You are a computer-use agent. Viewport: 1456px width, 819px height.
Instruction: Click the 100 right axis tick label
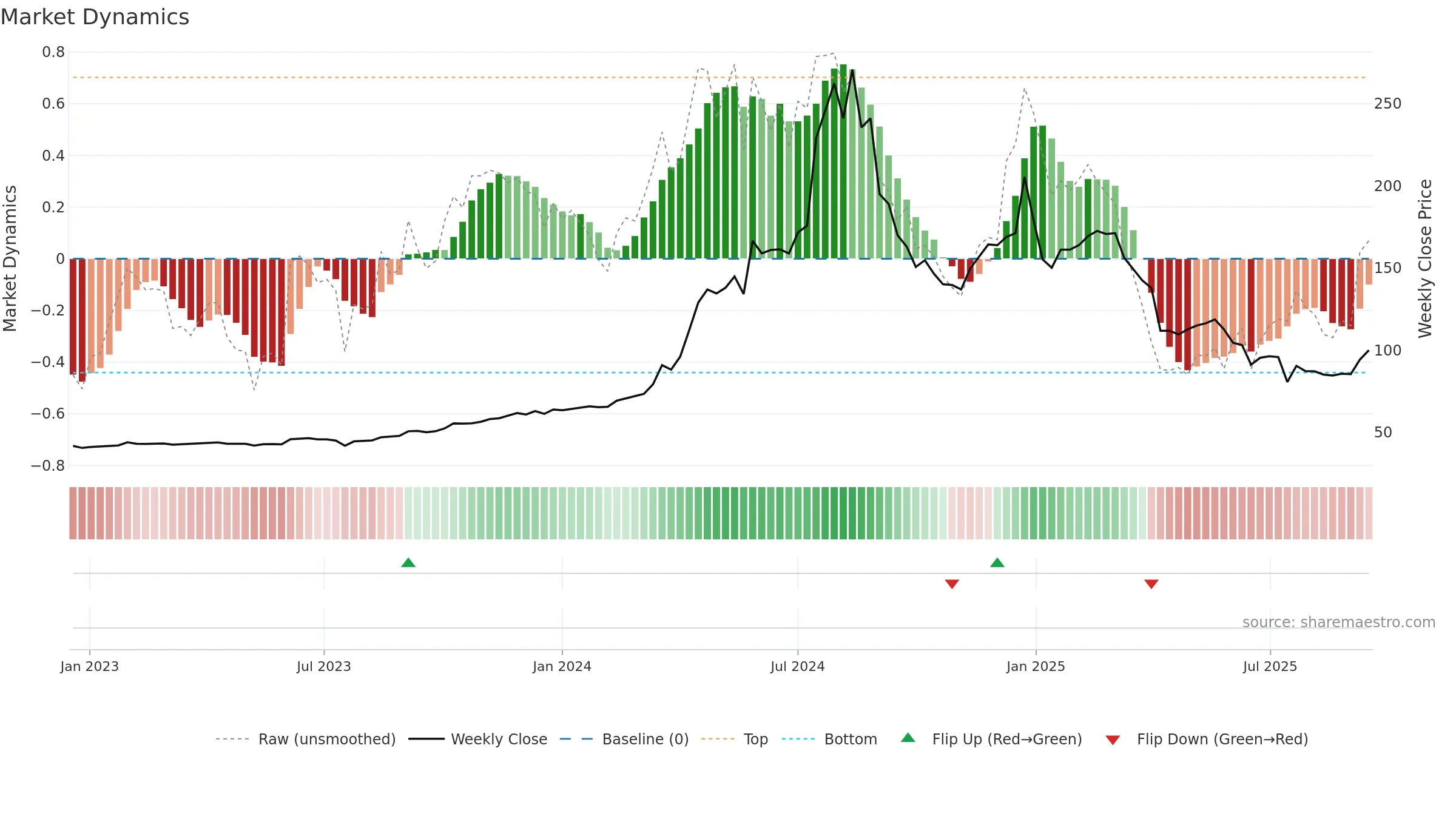point(1388,351)
